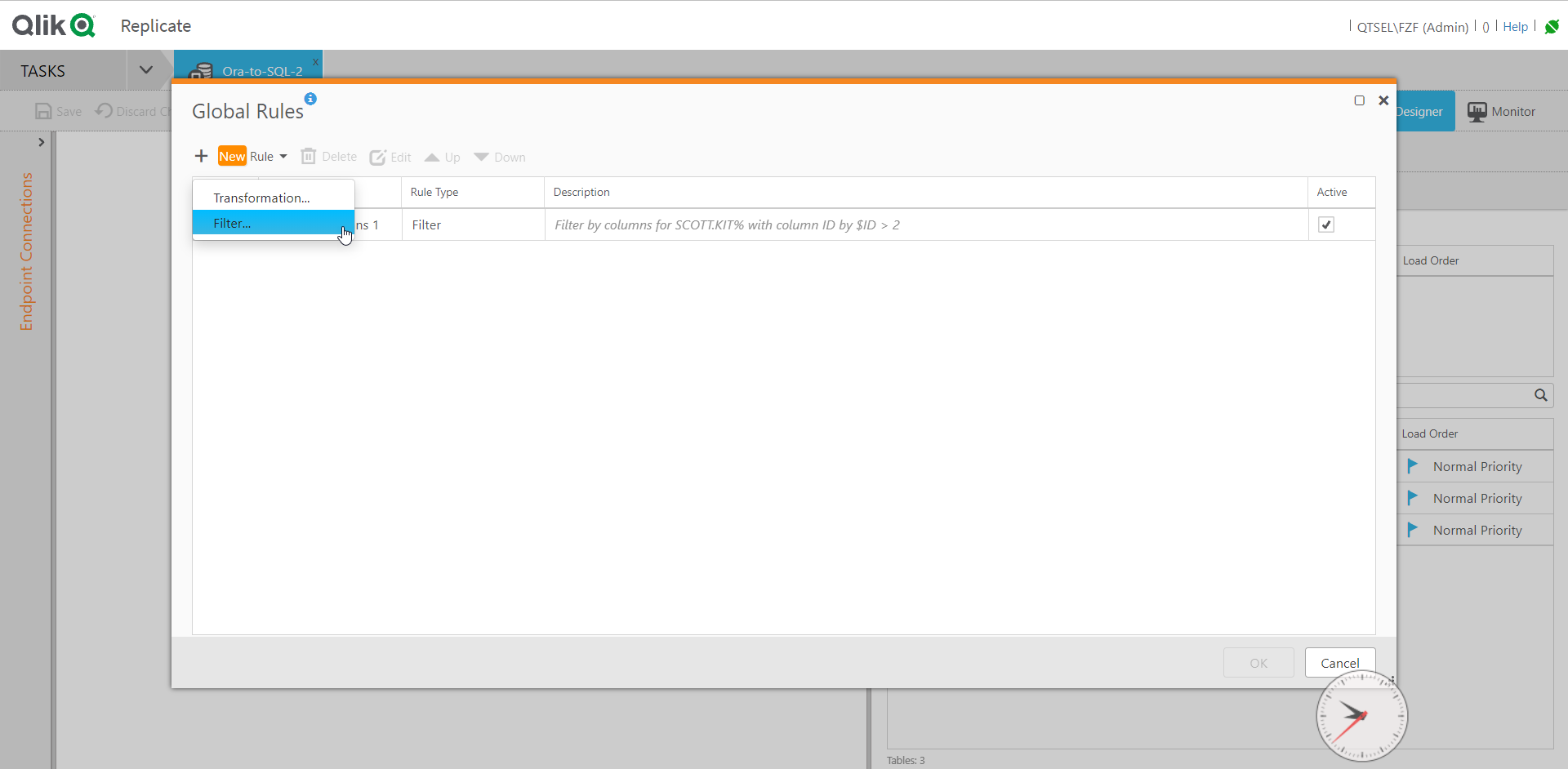
Task: Open the TASKS dropdown chevron
Action: (146, 70)
